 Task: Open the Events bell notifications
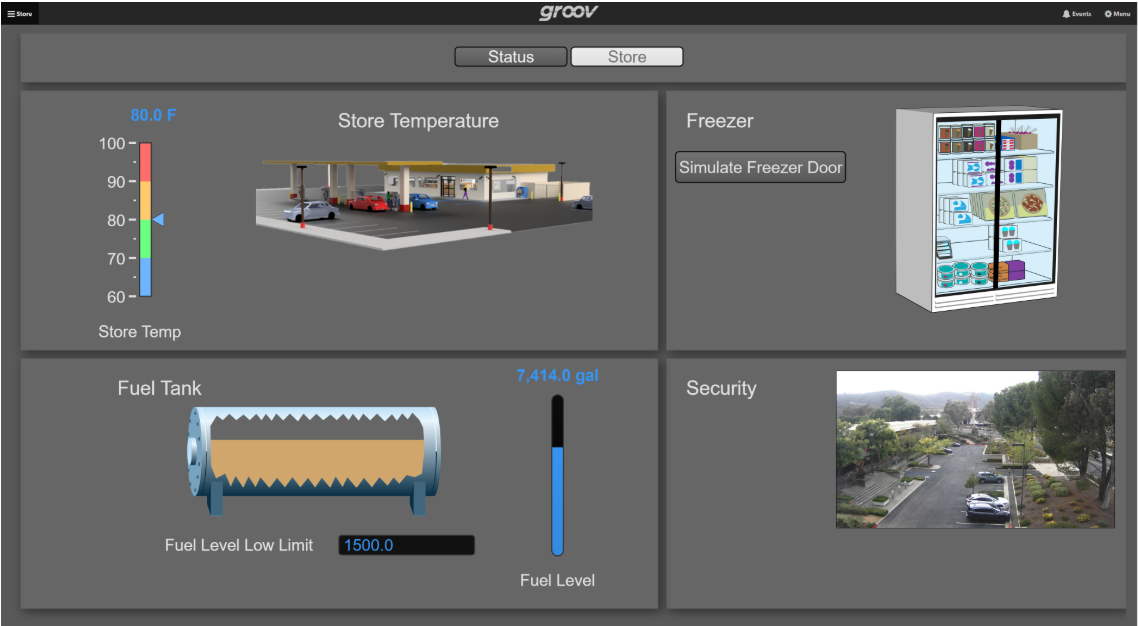pyautogui.click(x=1076, y=14)
